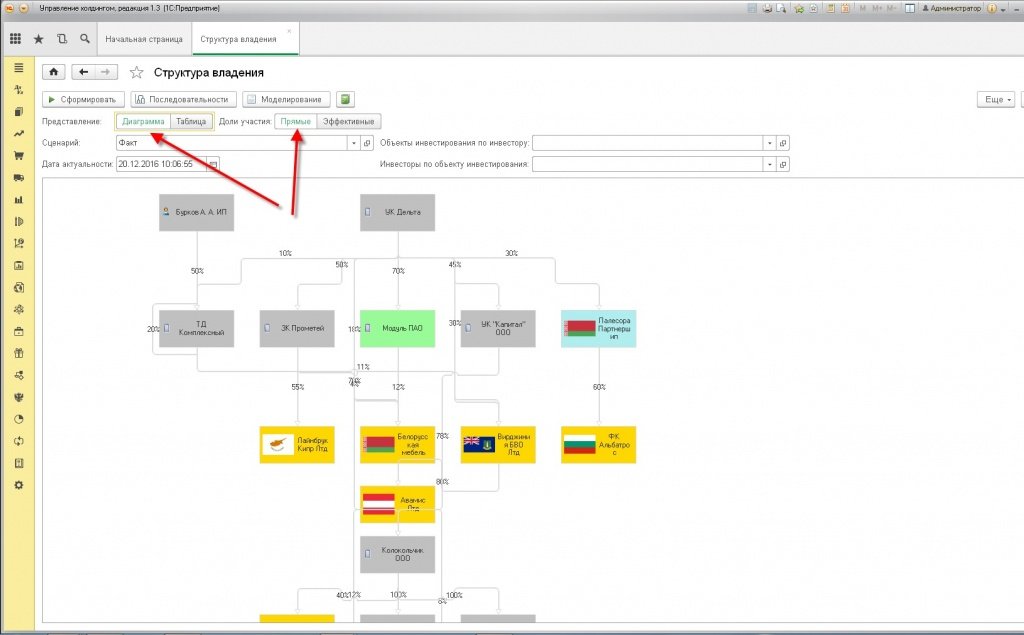Click the Объекты инвестирования по инвестору field
The width and height of the screenshot is (1024, 635).
(x=648, y=143)
